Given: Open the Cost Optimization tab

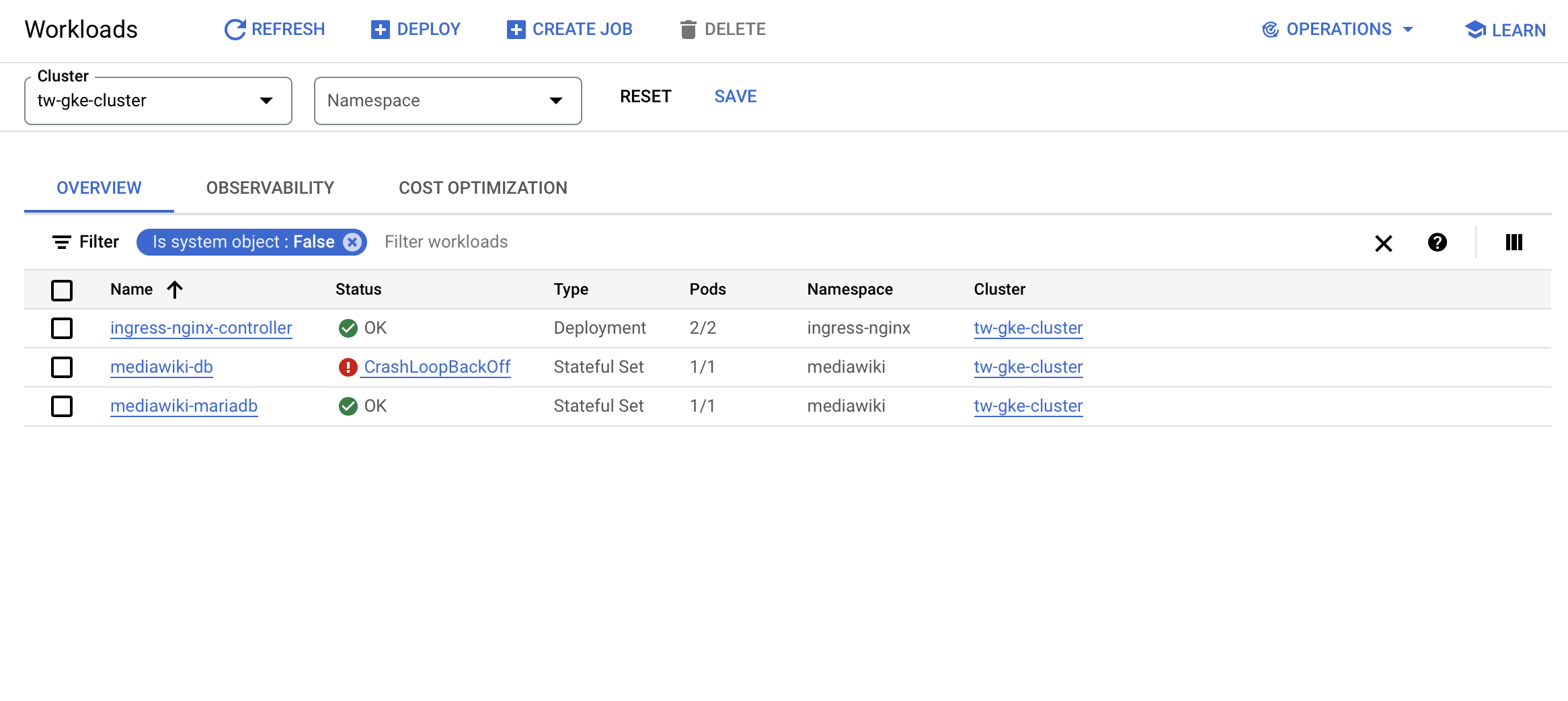Looking at the screenshot, I should pos(483,188).
